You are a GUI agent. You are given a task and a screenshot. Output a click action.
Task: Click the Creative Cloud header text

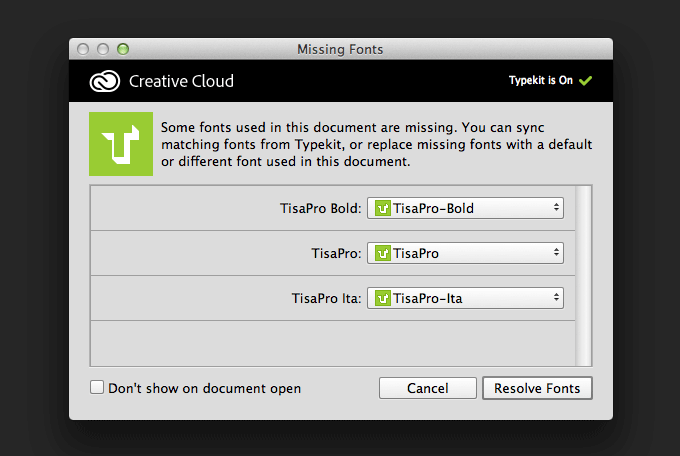click(181, 81)
